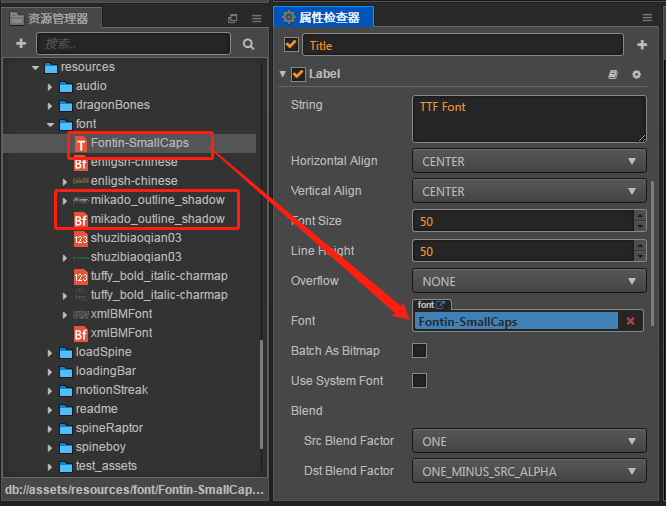The height and width of the screenshot is (506, 666).
Task: Click the Title node name field
Action: (x=463, y=45)
